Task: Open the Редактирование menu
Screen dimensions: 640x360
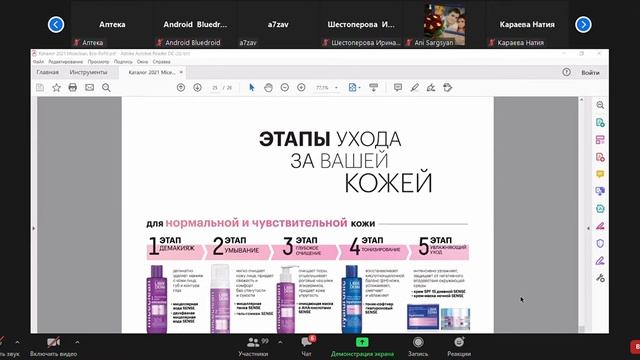Action: 65,62
